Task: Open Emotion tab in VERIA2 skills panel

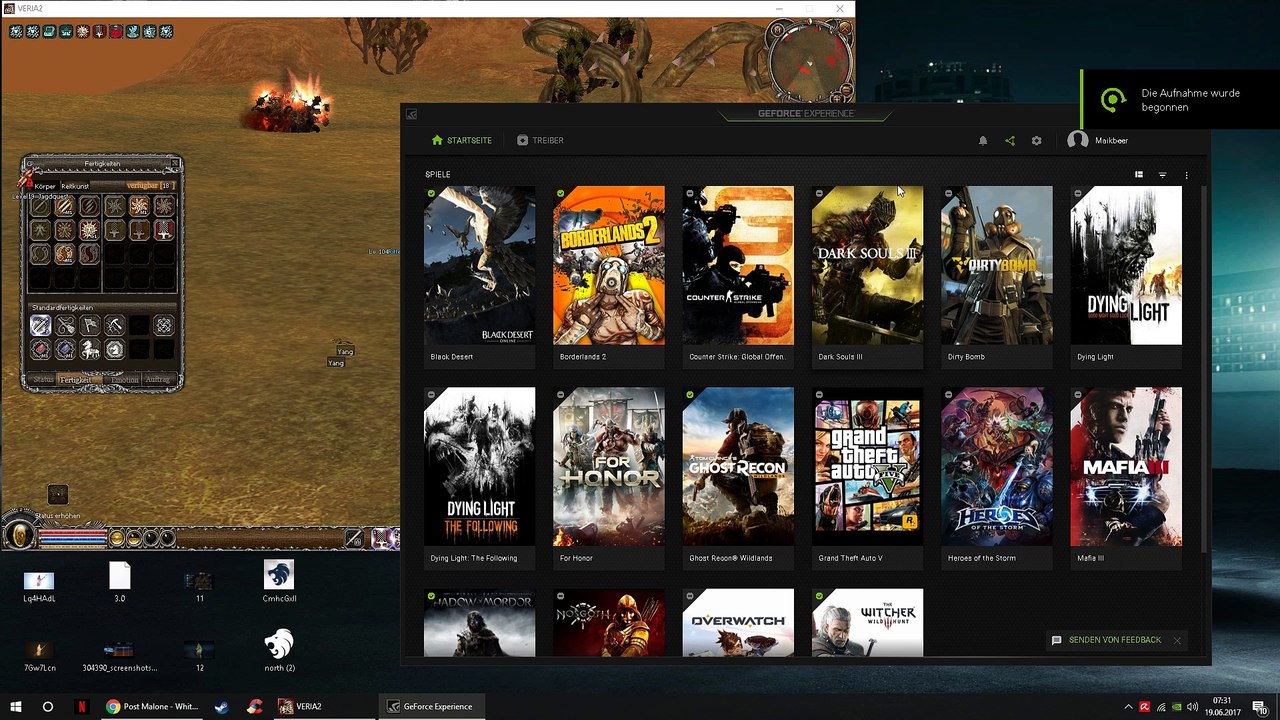Action: click(125, 380)
